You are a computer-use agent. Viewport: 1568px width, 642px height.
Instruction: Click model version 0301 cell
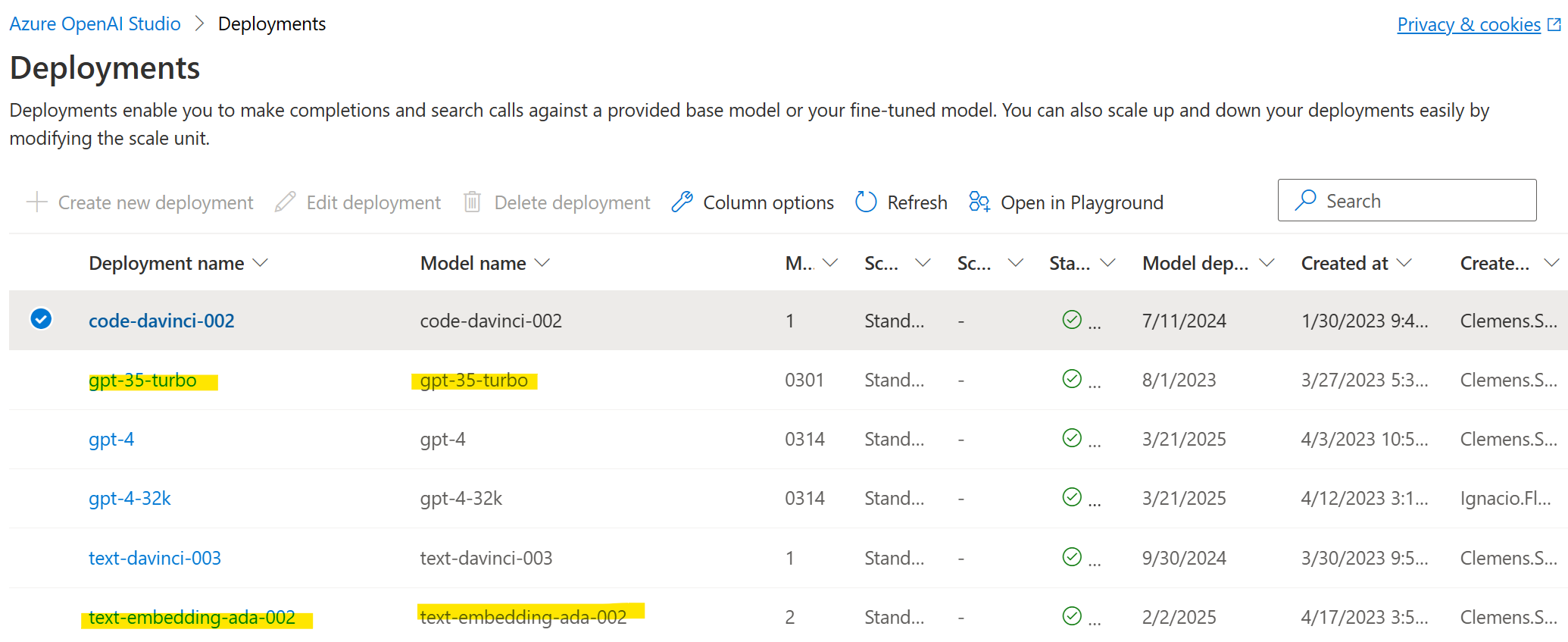click(804, 380)
